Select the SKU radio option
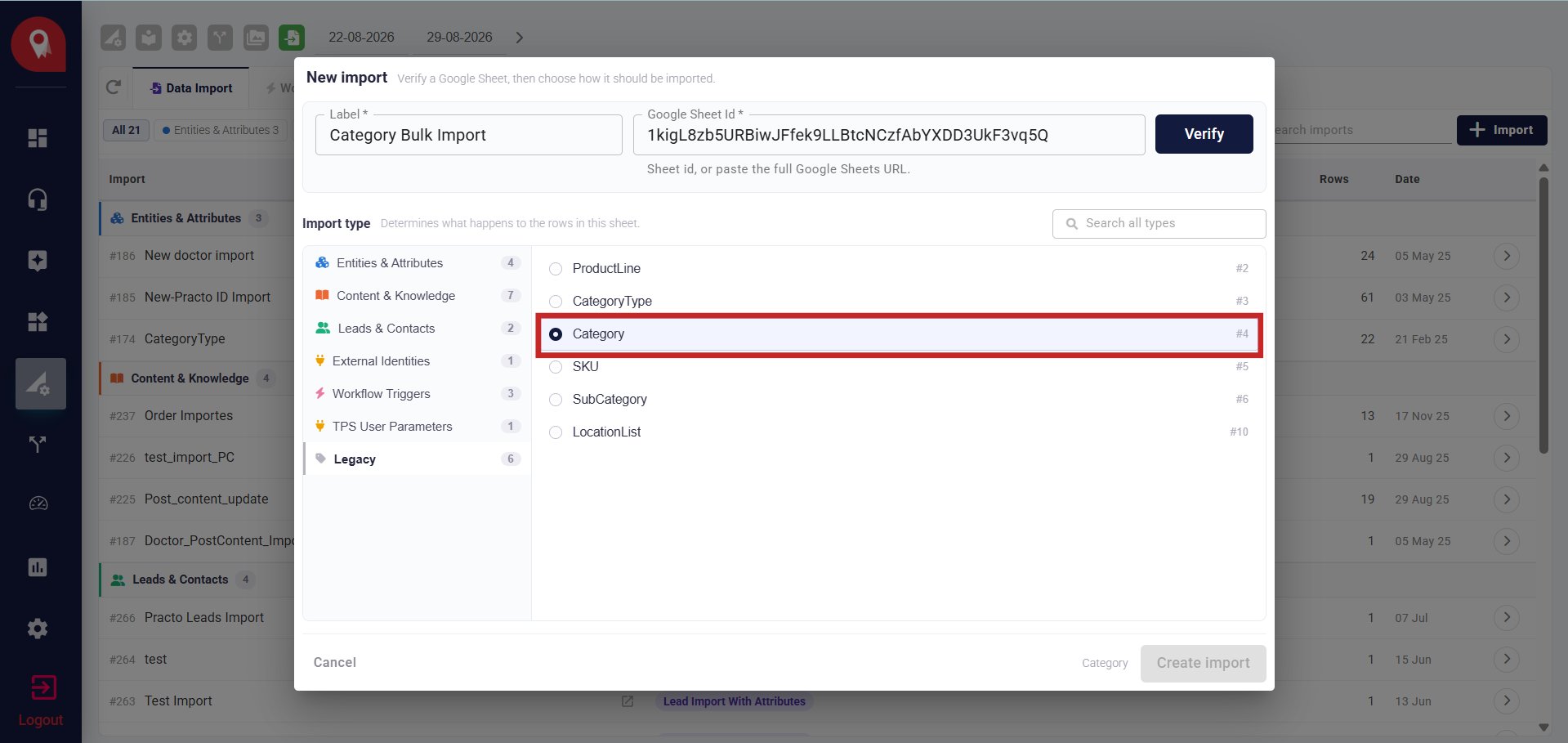1568x743 pixels. tap(556, 367)
